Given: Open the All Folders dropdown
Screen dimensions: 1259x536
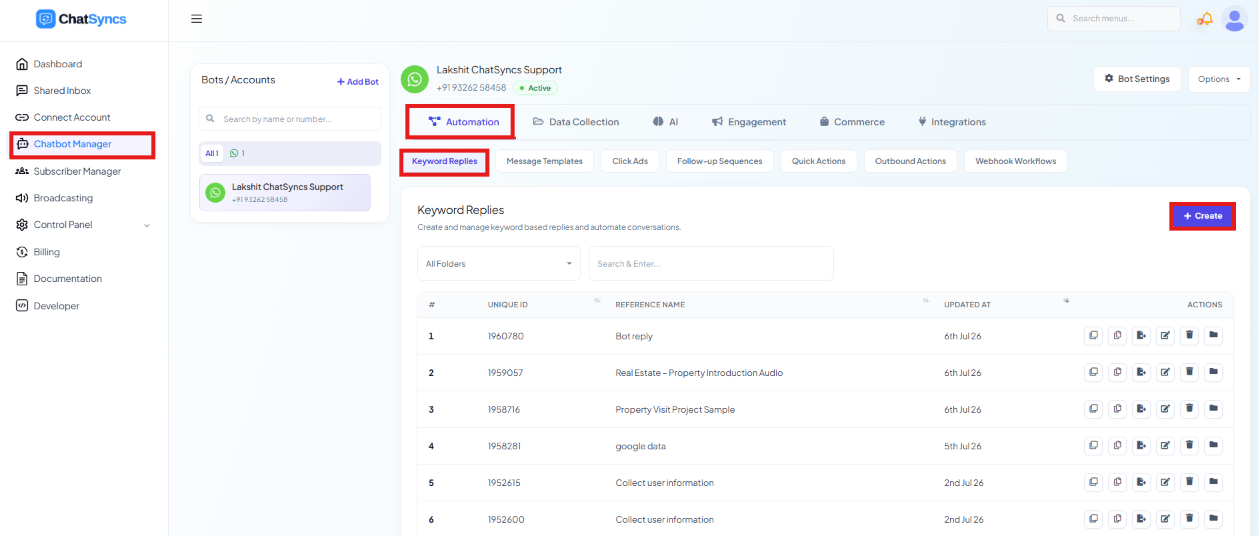Looking at the screenshot, I should 499,264.
